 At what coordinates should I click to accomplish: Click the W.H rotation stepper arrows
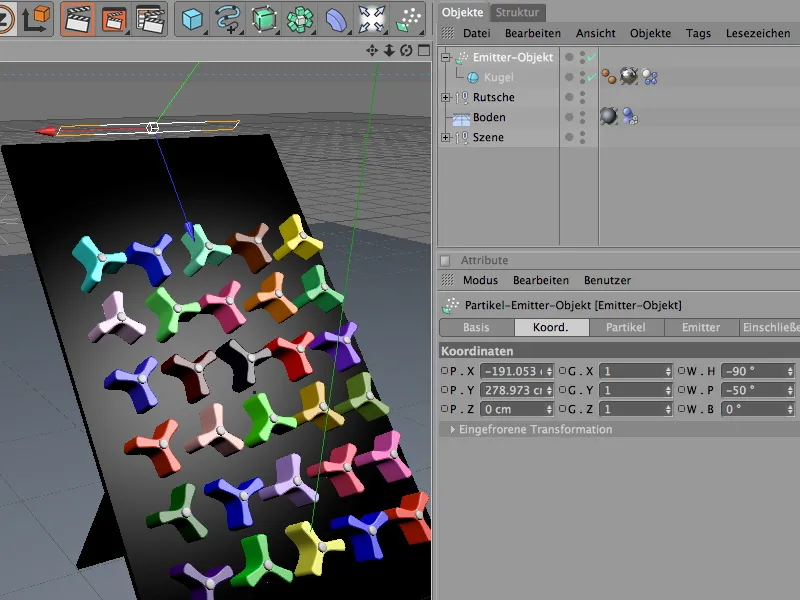pos(790,370)
